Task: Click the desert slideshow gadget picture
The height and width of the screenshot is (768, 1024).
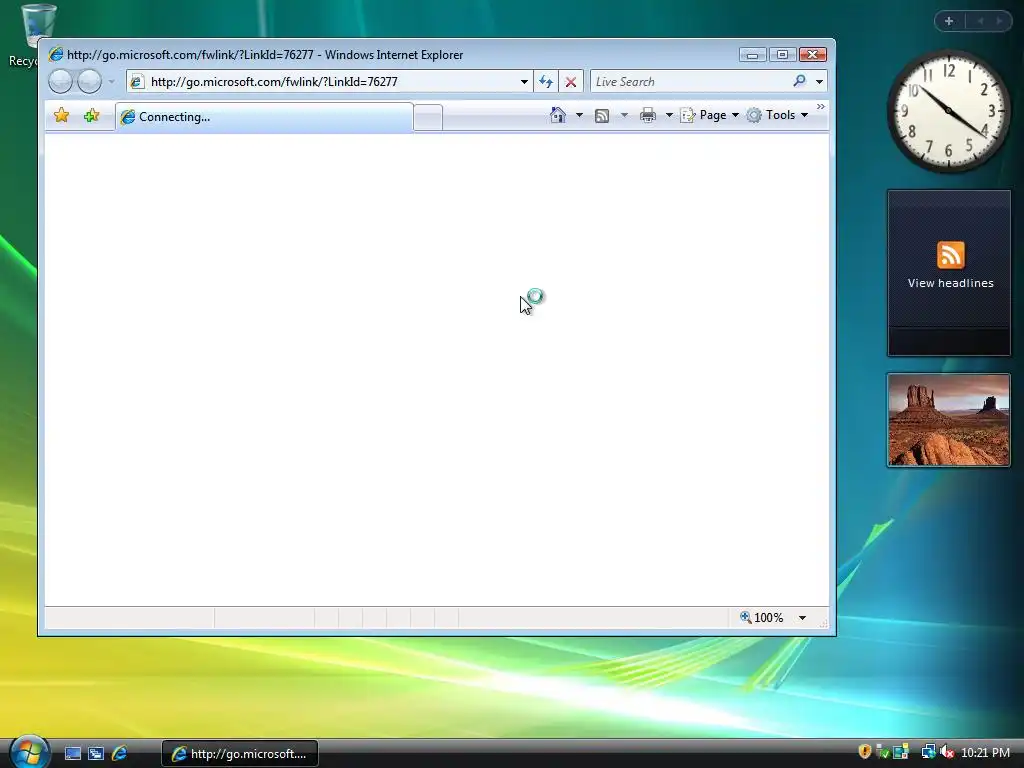Action: (x=948, y=420)
